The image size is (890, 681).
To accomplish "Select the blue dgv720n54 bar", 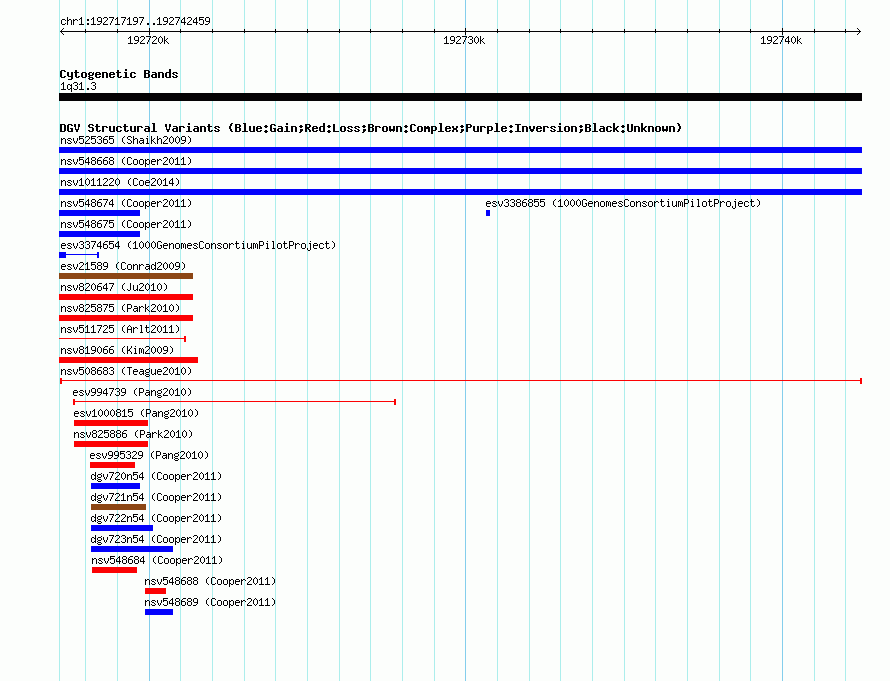I will tap(115, 486).
